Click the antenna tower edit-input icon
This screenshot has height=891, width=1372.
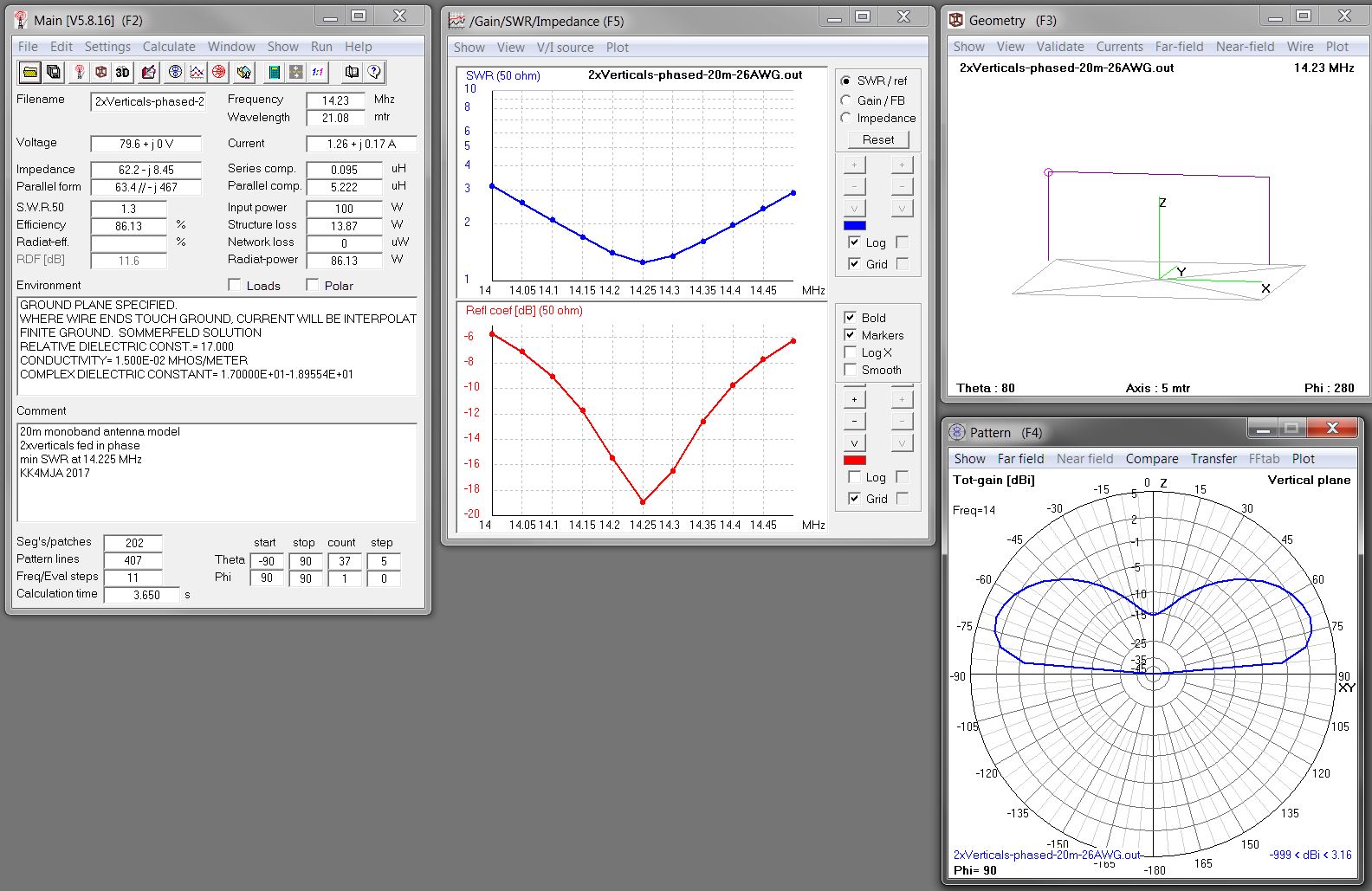[80, 72]
